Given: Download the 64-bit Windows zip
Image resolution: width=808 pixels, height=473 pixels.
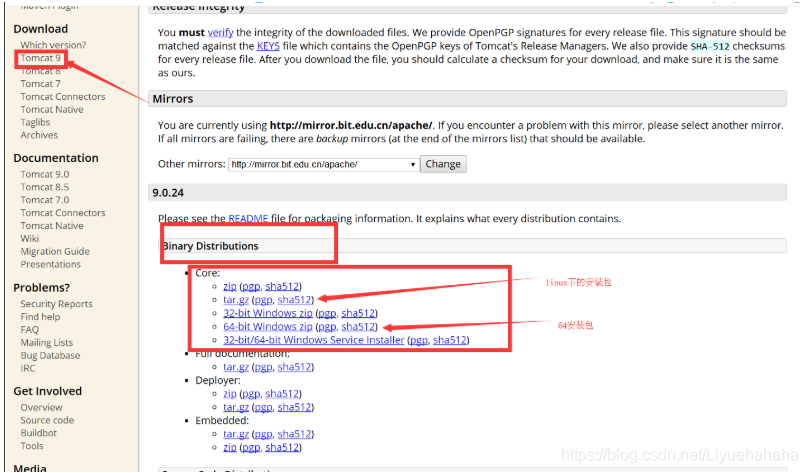Looking at the screenshot, I should tap(268, 326).
